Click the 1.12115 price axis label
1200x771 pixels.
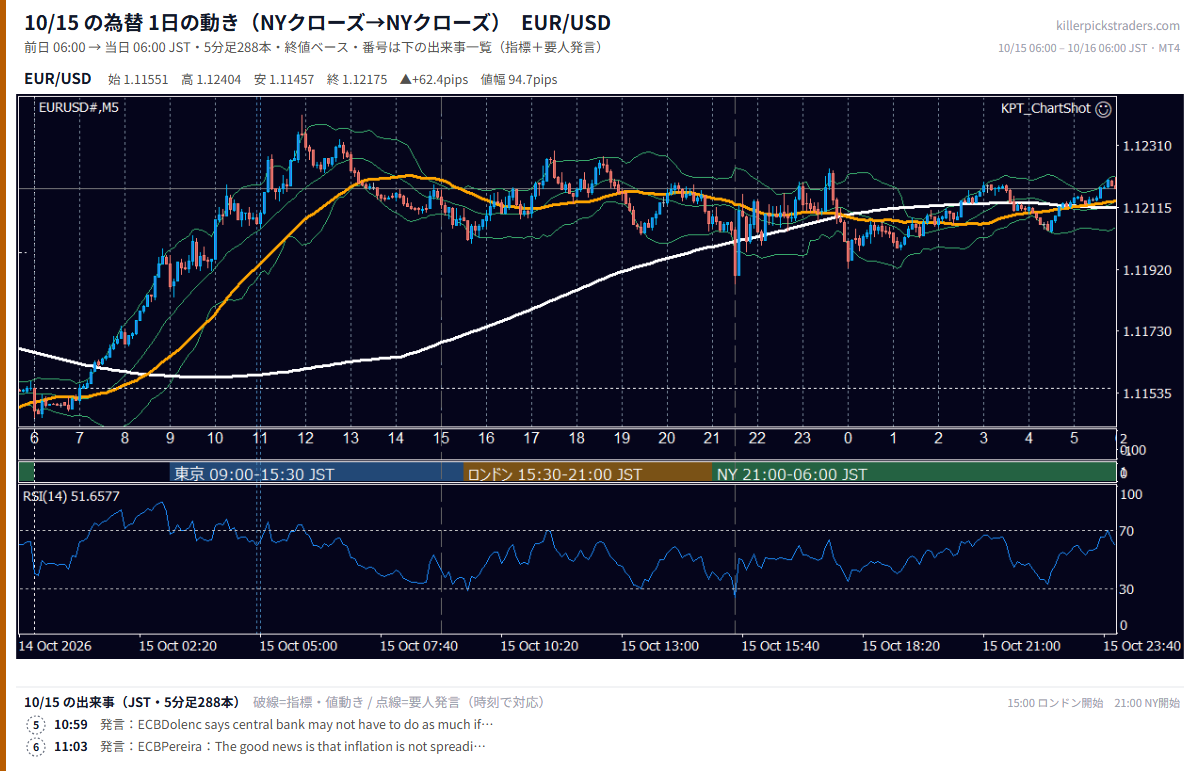coord(1147,209)
